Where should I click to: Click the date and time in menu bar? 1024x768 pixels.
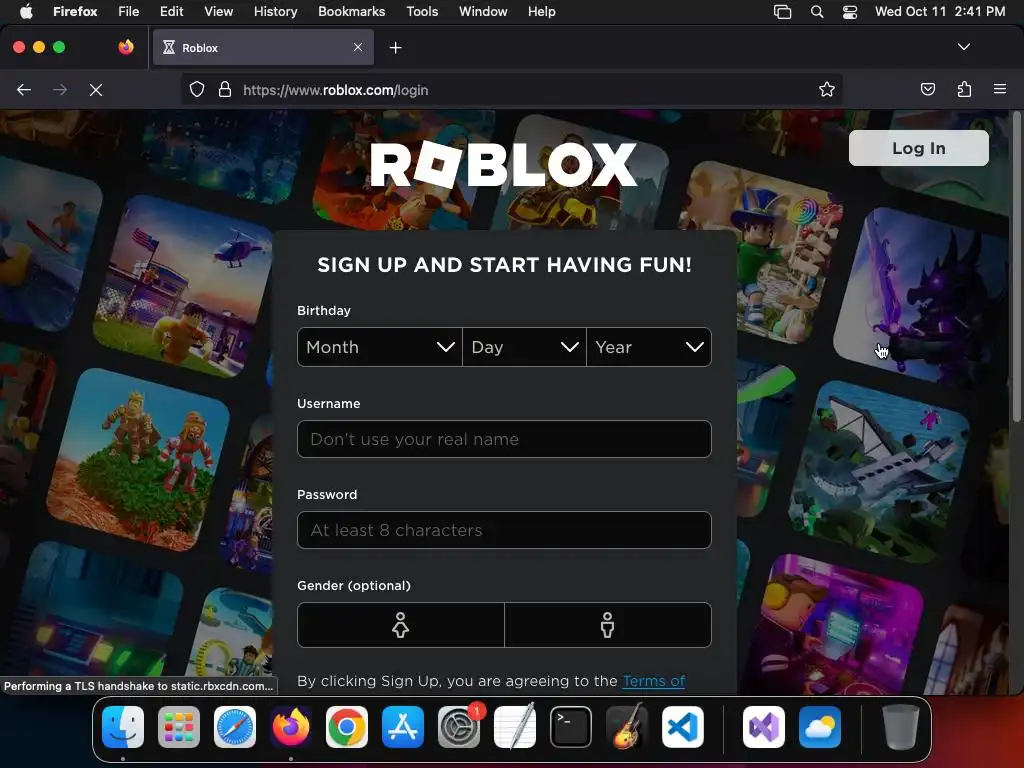coord(940,11)
